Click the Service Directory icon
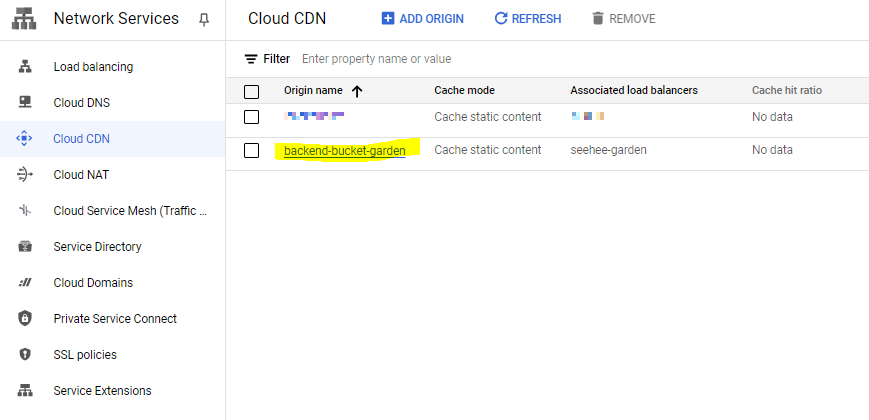The height and width of the screenshot is (420, 869). tap(25, 247)
